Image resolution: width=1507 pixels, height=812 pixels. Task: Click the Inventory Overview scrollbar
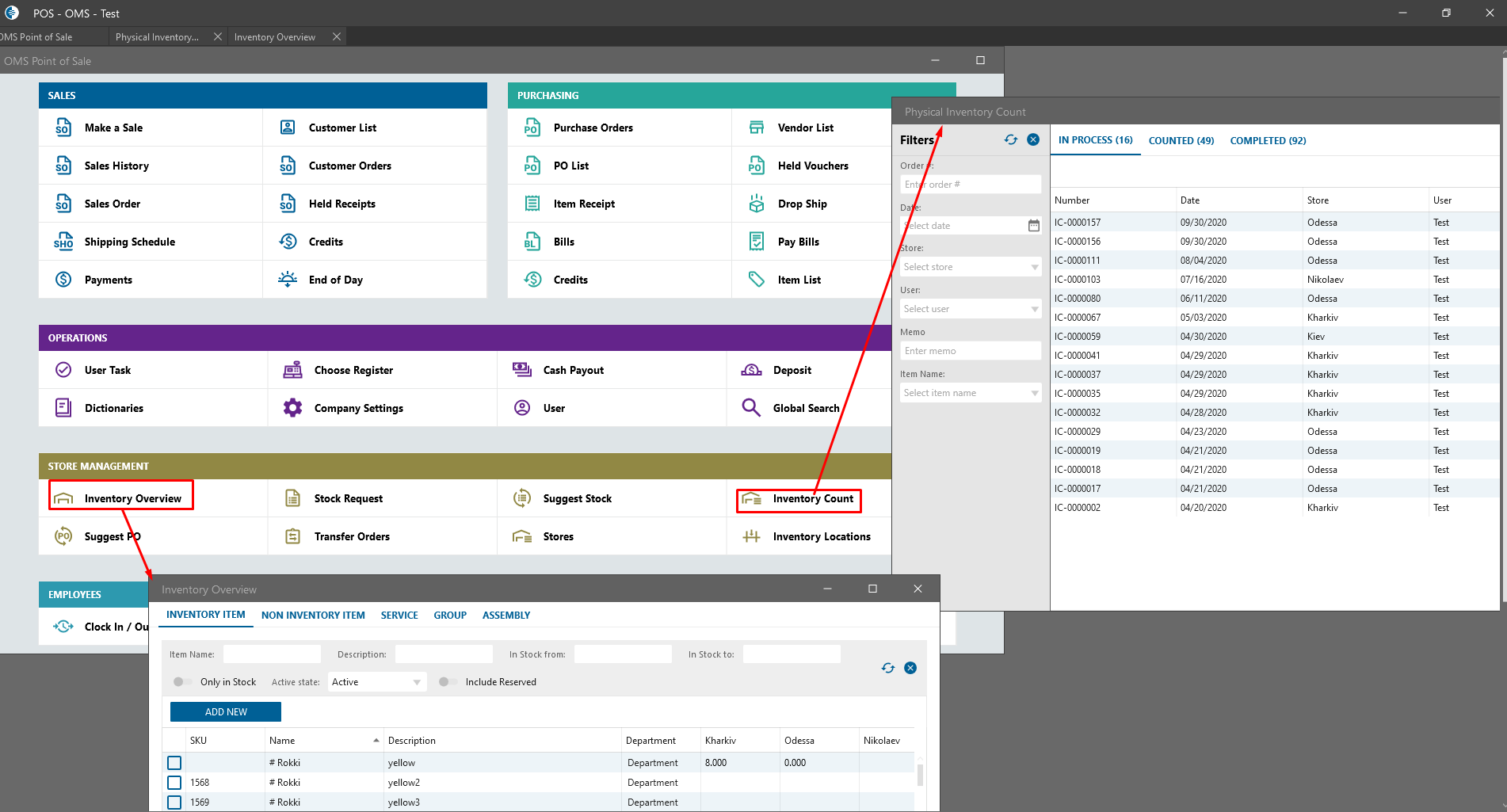tap(920, 774)
